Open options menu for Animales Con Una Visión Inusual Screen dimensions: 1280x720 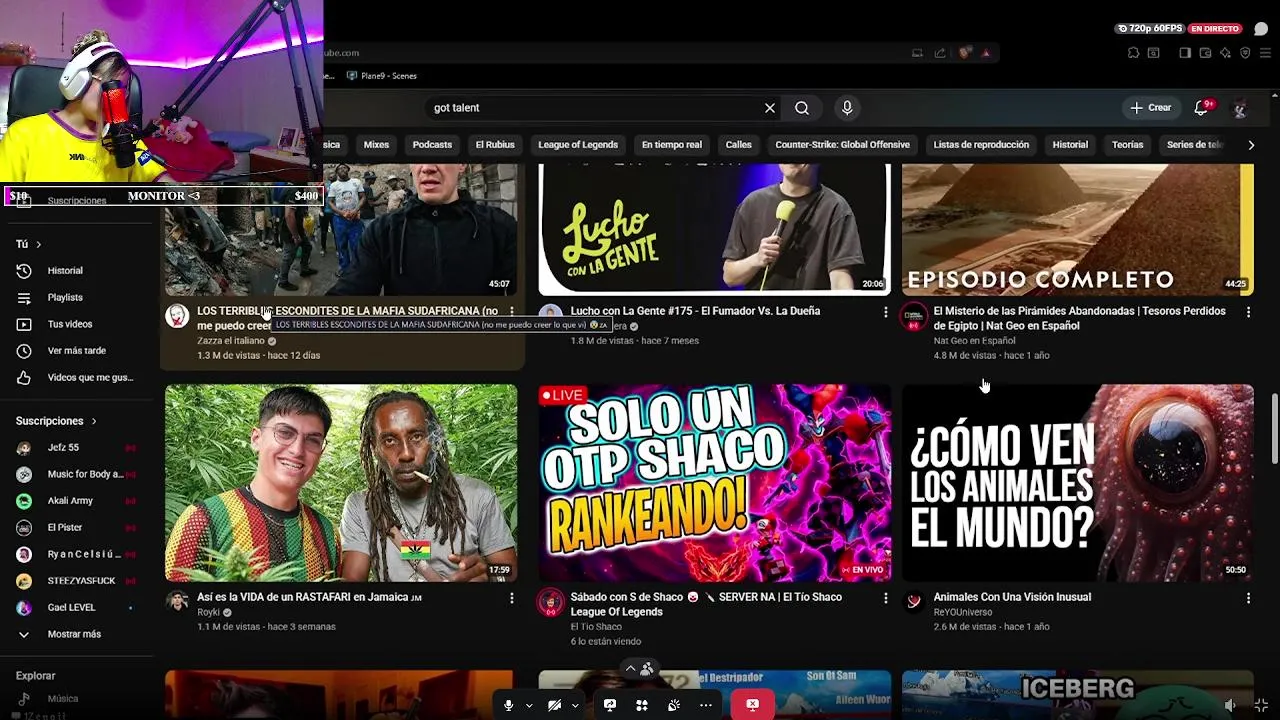coord(1248,598)
